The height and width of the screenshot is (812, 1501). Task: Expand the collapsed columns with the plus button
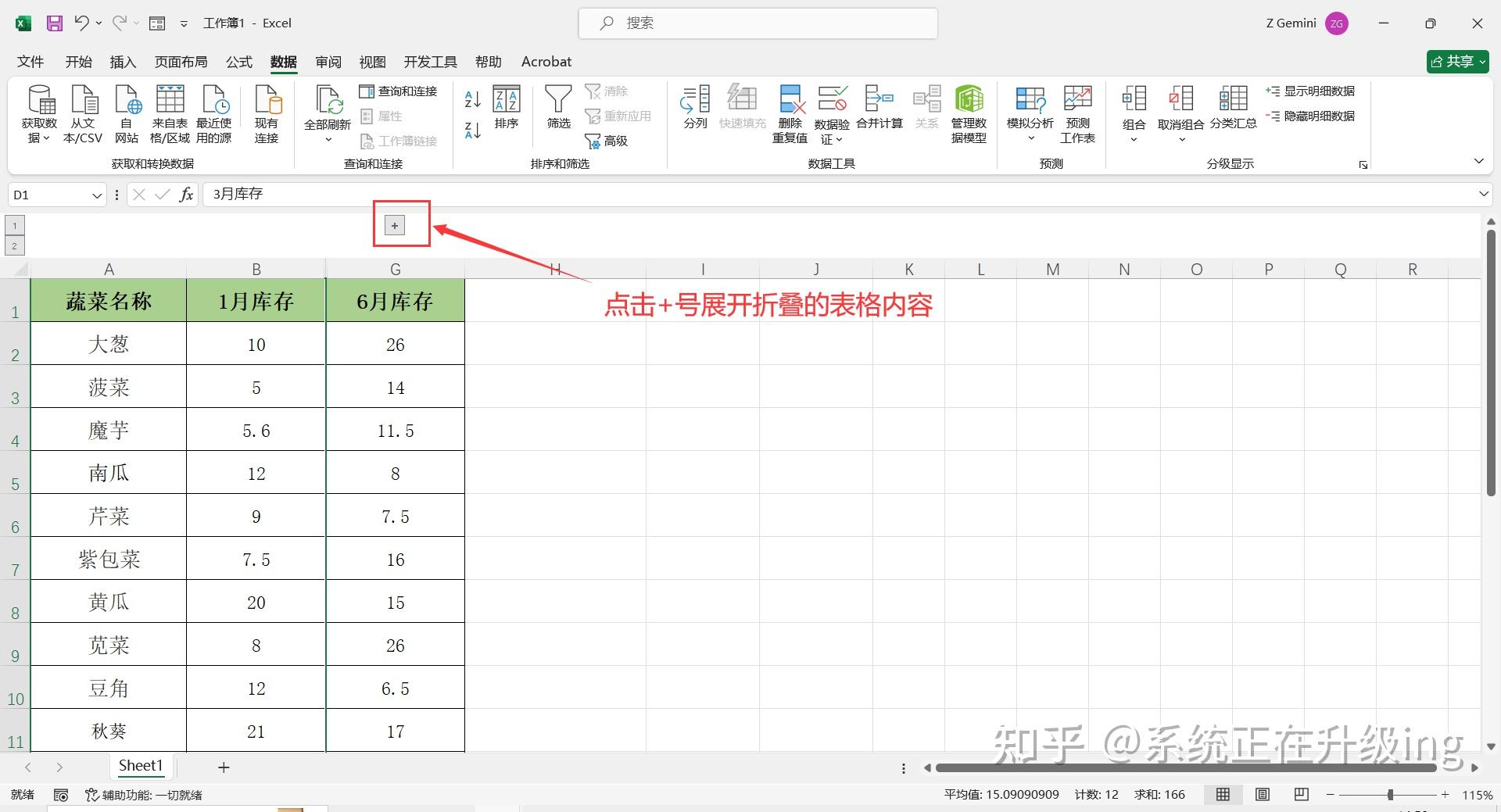point(394,224)
